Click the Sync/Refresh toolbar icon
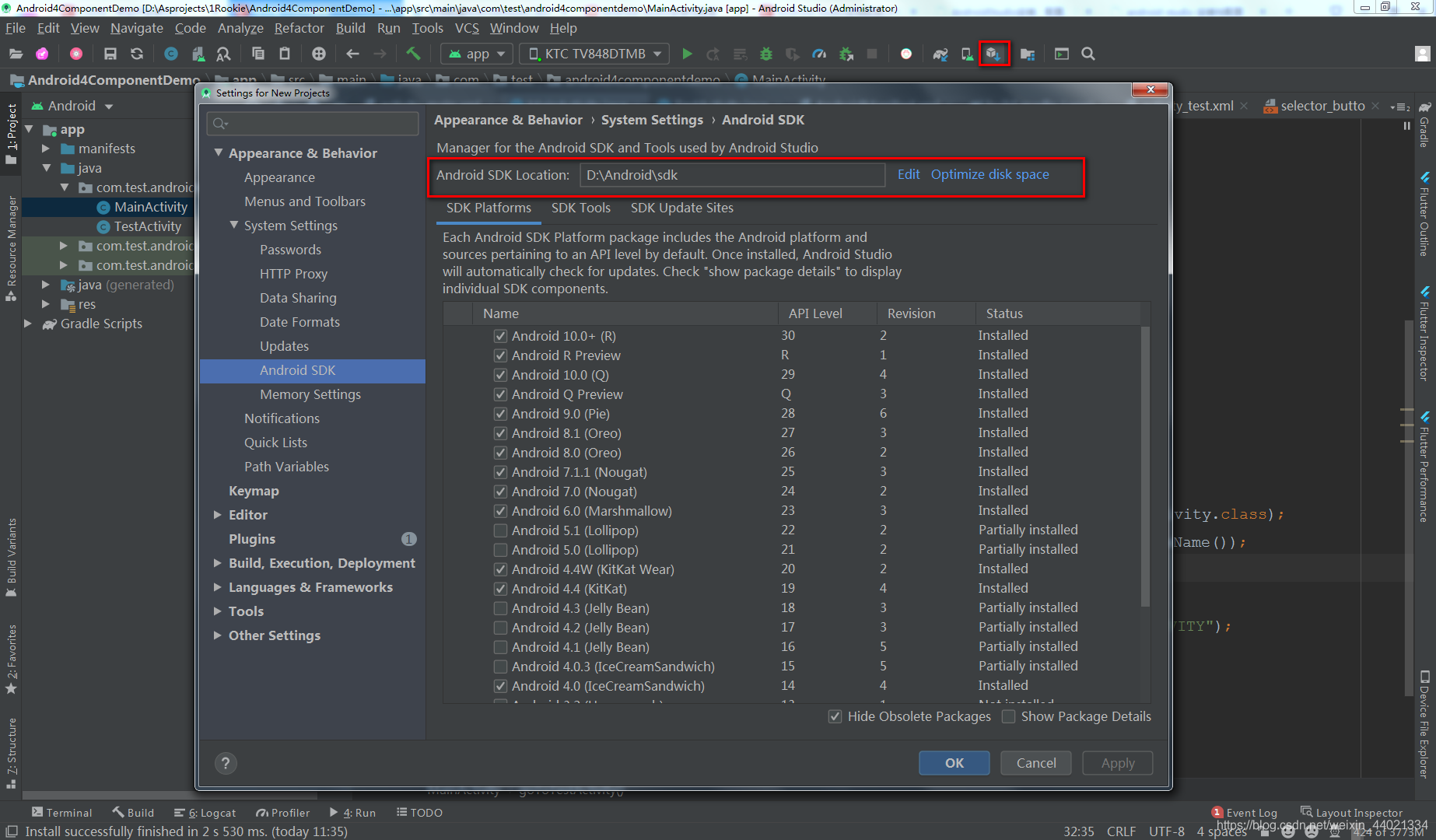Screen dimensions: 1436x840 pos(137,54)
